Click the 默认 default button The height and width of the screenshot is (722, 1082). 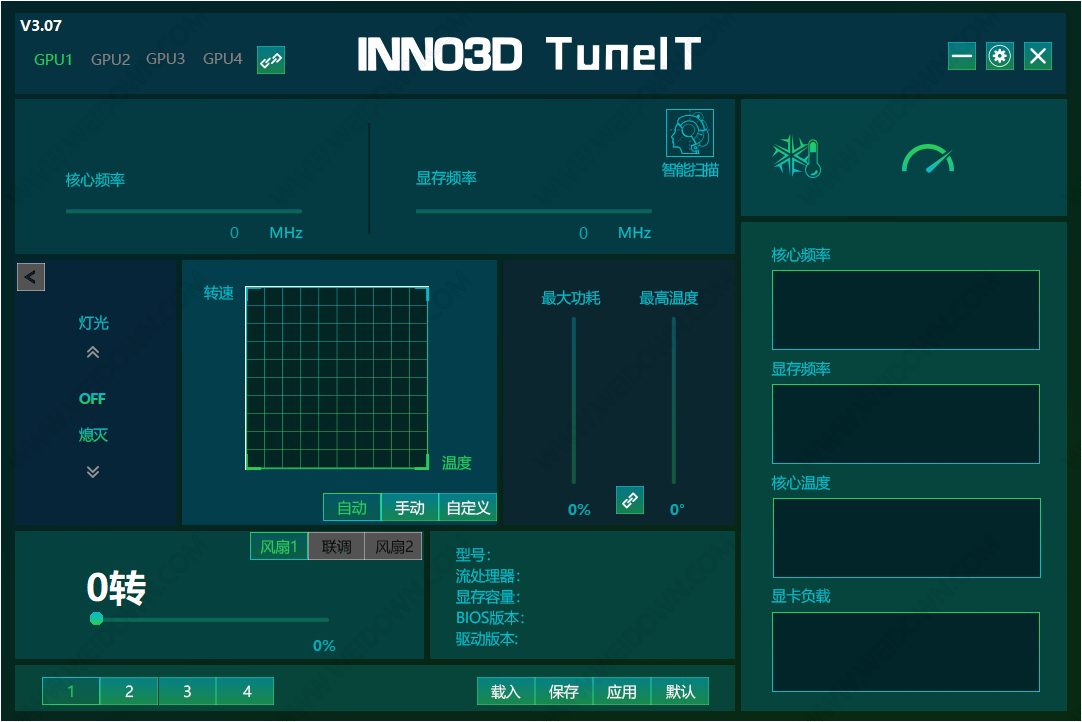(680, 692)
